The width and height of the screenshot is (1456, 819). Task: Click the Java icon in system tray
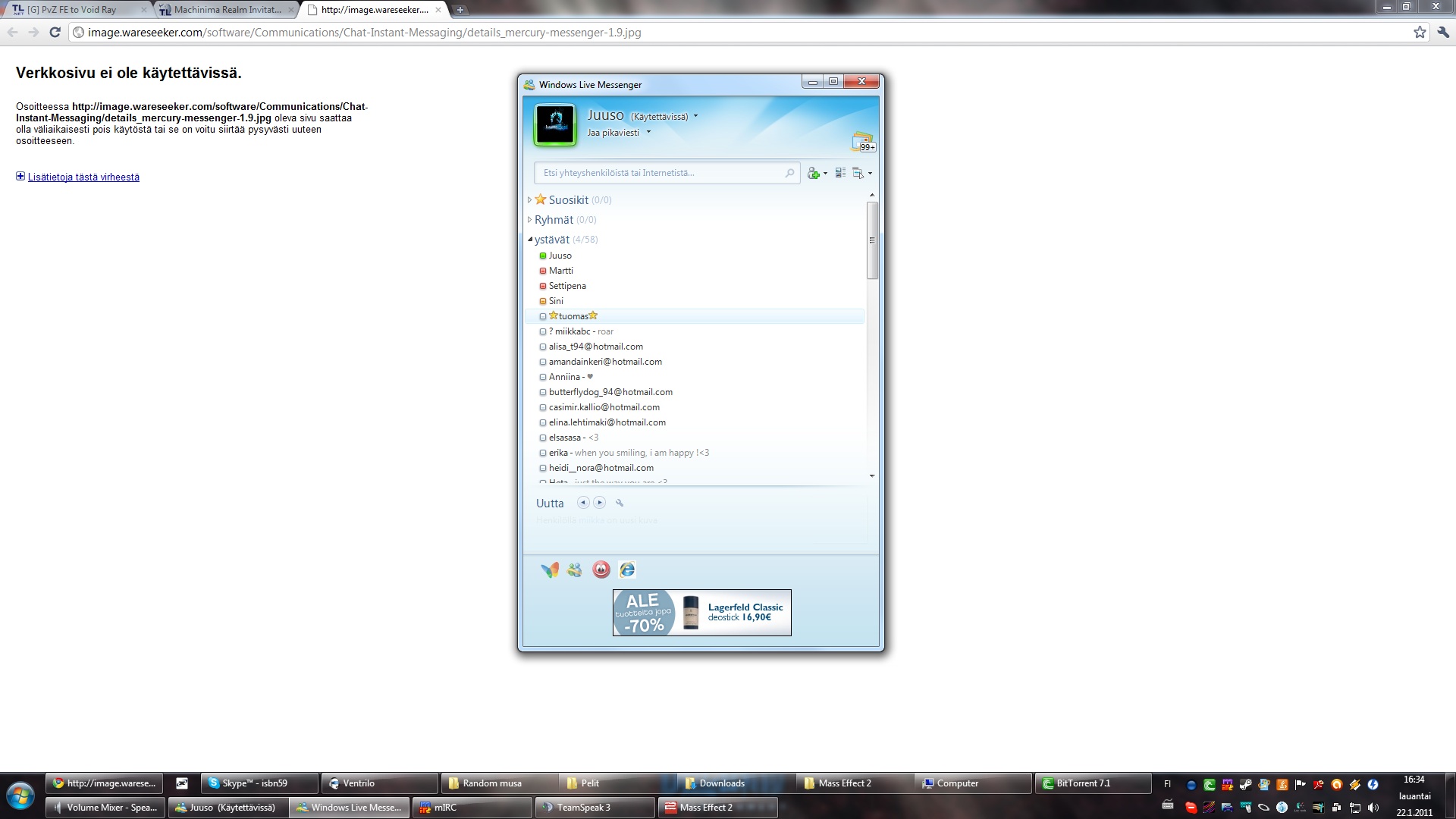pos(1282,785)
